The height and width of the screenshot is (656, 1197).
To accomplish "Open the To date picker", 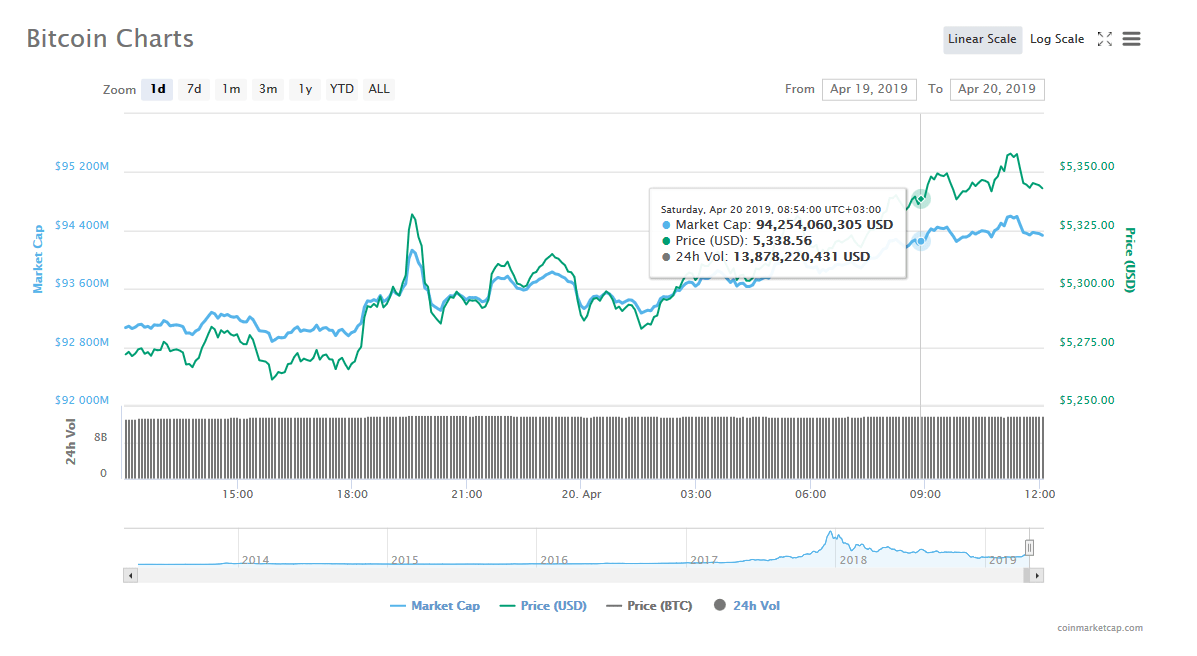I will click(x=996, y=89).
